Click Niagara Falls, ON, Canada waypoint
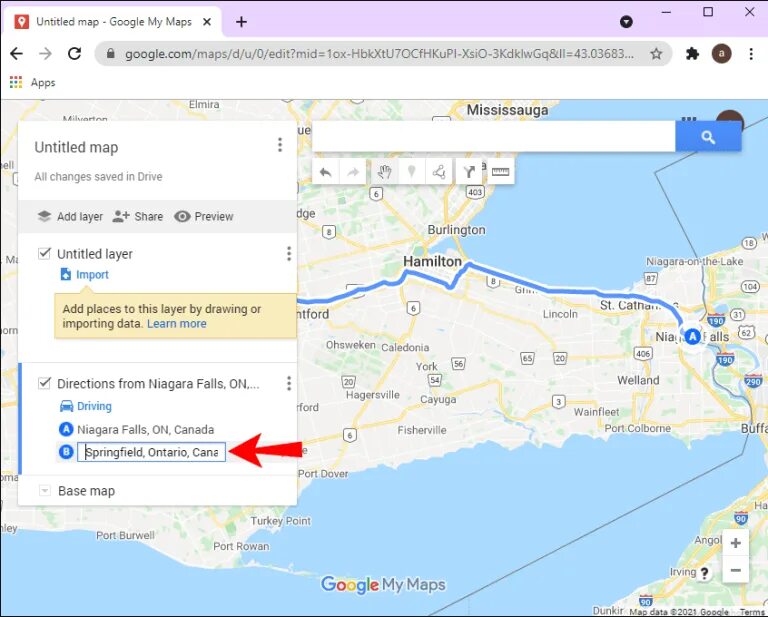768x617 pixels. click(145, 429)
